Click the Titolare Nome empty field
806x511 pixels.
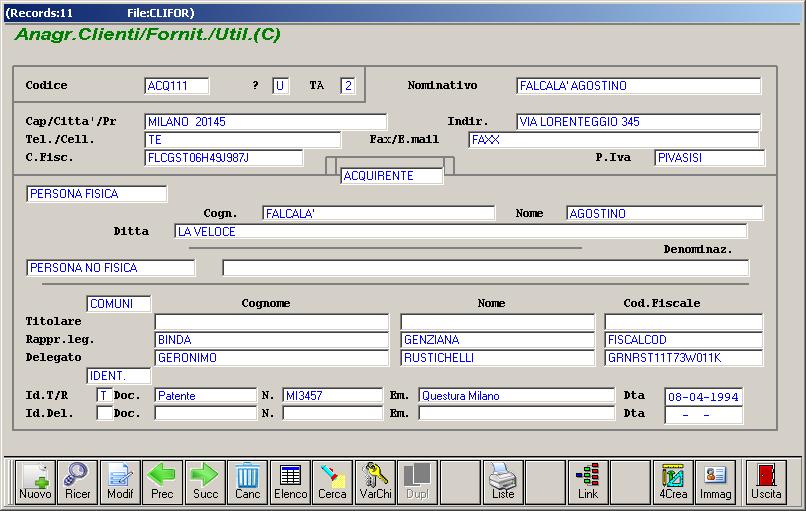point(498,322)
